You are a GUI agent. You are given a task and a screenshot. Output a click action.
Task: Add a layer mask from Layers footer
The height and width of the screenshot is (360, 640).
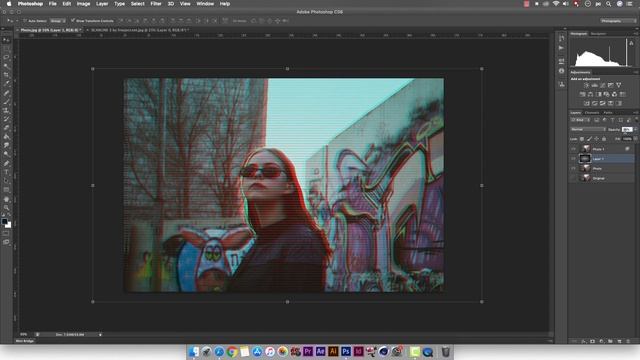pyautogui.click(x=592, y=341)
